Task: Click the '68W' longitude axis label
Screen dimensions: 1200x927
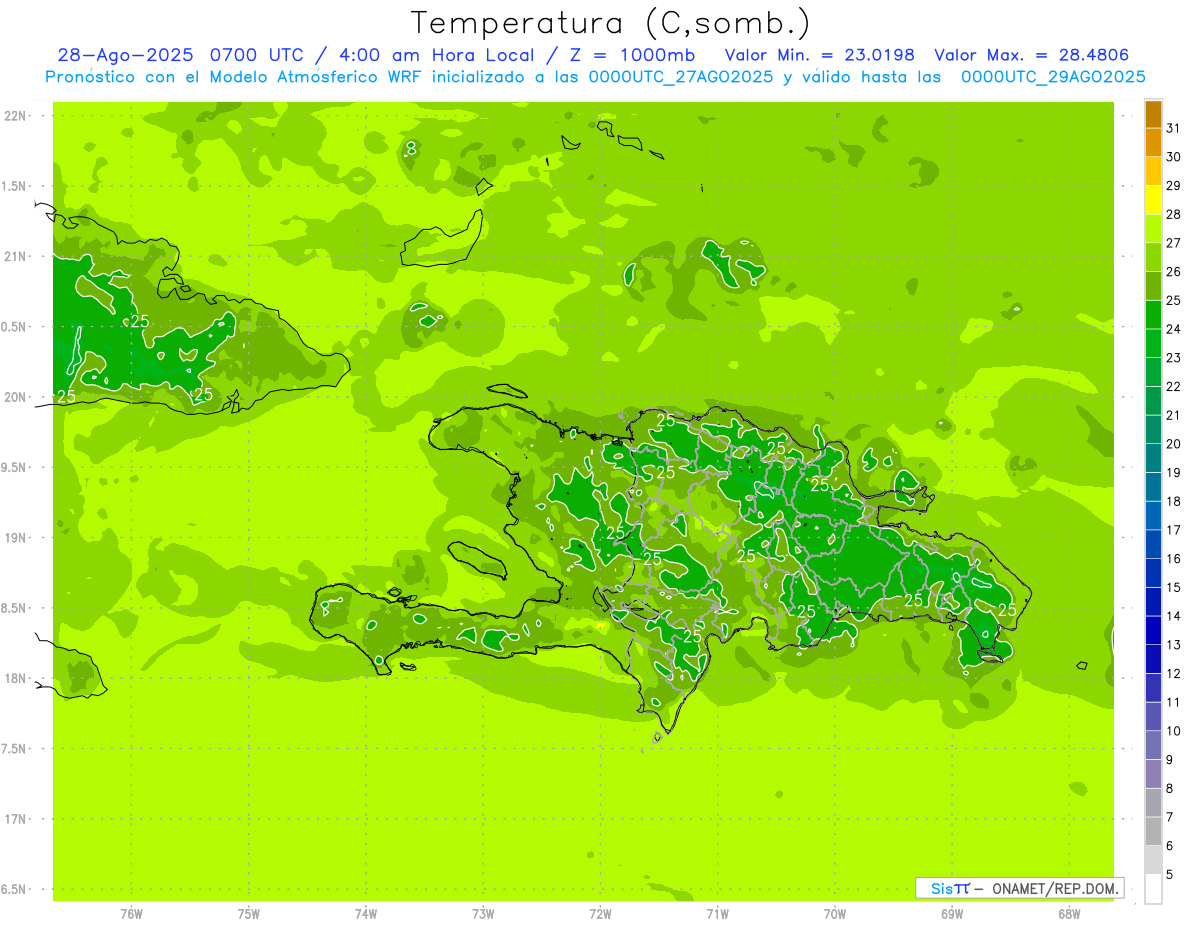Action: click(x=1069, y=913)
